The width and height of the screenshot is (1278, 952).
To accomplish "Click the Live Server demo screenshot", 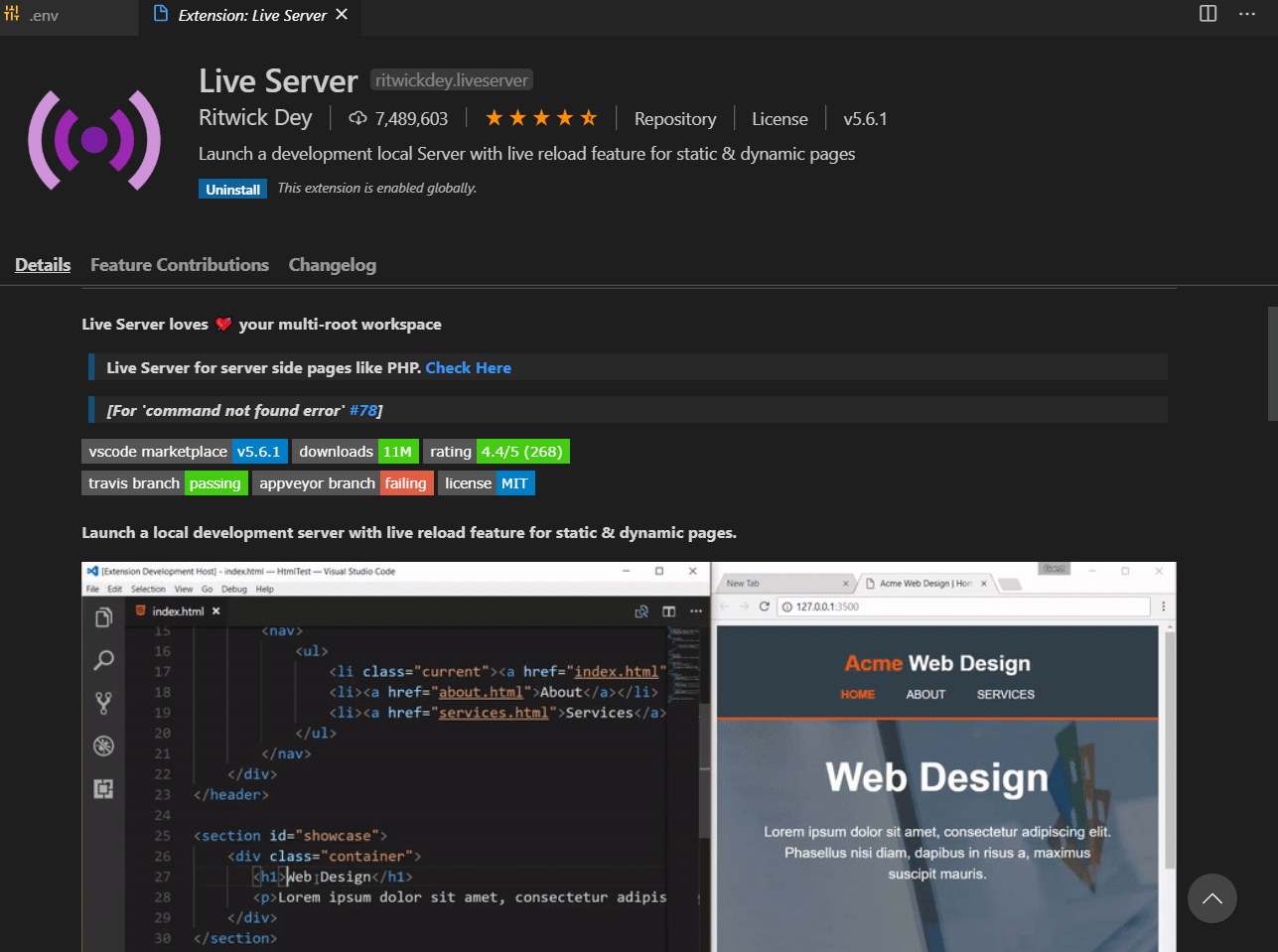I will [629, 756].
